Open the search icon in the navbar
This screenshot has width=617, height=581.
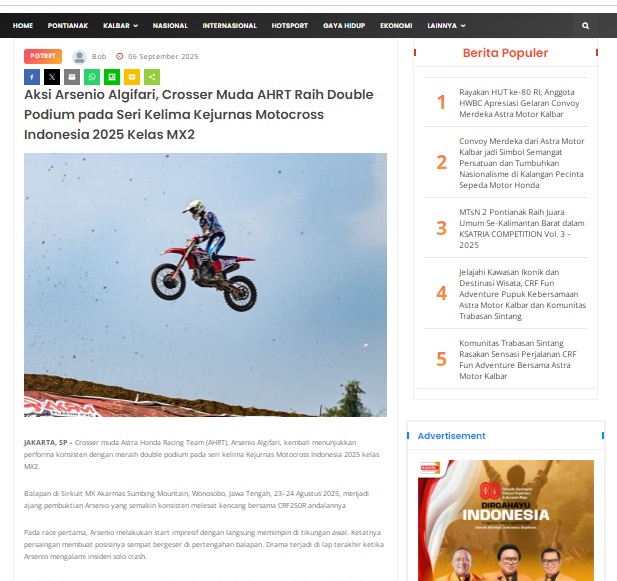[585, 26]
